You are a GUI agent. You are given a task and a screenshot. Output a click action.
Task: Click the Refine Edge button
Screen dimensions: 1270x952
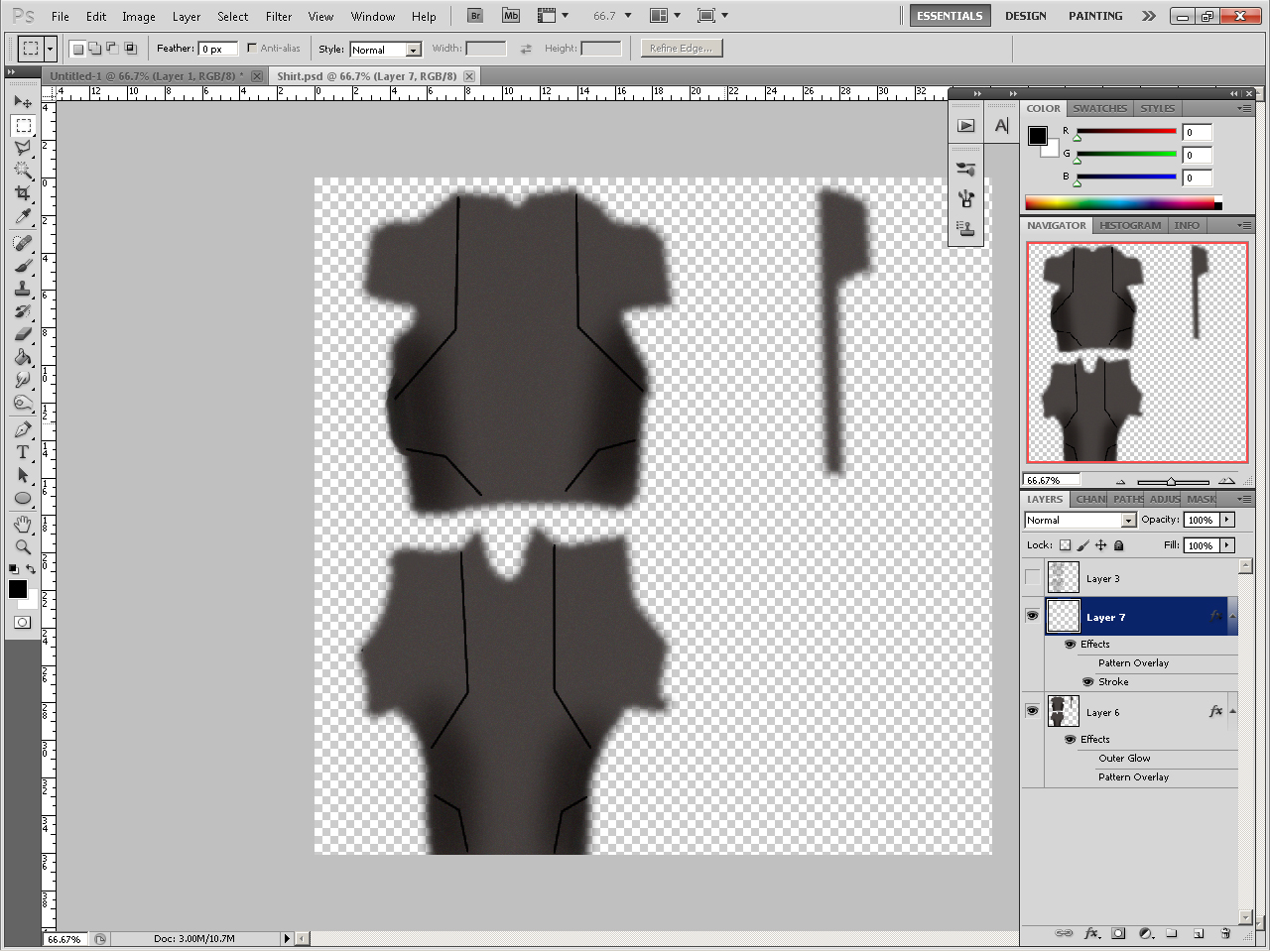[x=681, y=48]
